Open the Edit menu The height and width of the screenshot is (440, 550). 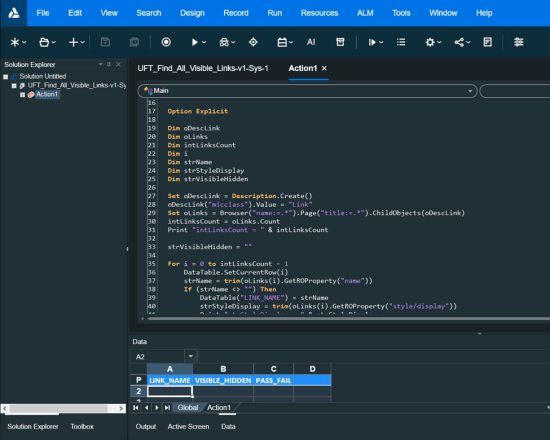click(75, 13)
